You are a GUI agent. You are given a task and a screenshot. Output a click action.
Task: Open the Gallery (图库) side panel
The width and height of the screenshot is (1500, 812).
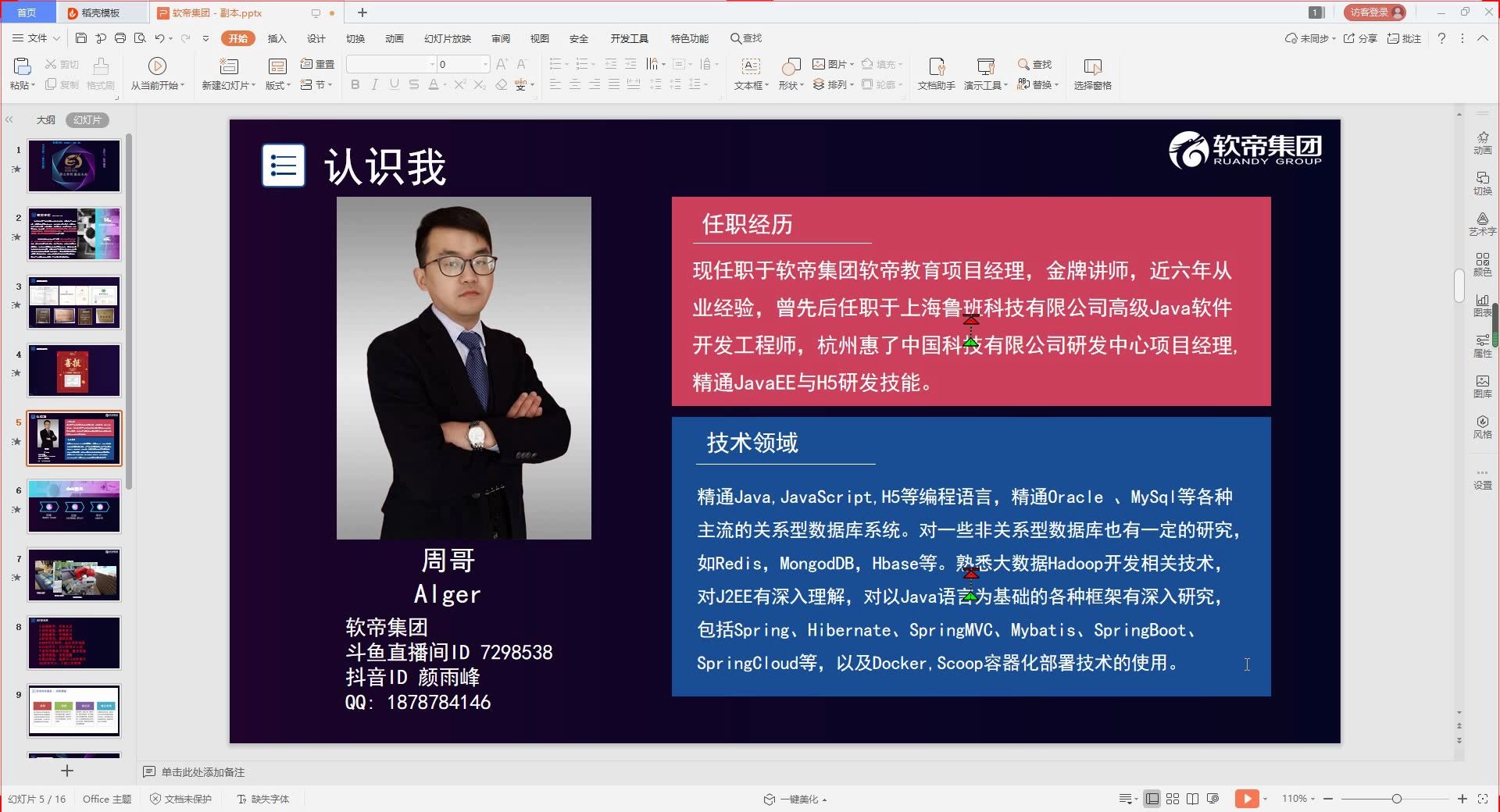(1482, 386)
